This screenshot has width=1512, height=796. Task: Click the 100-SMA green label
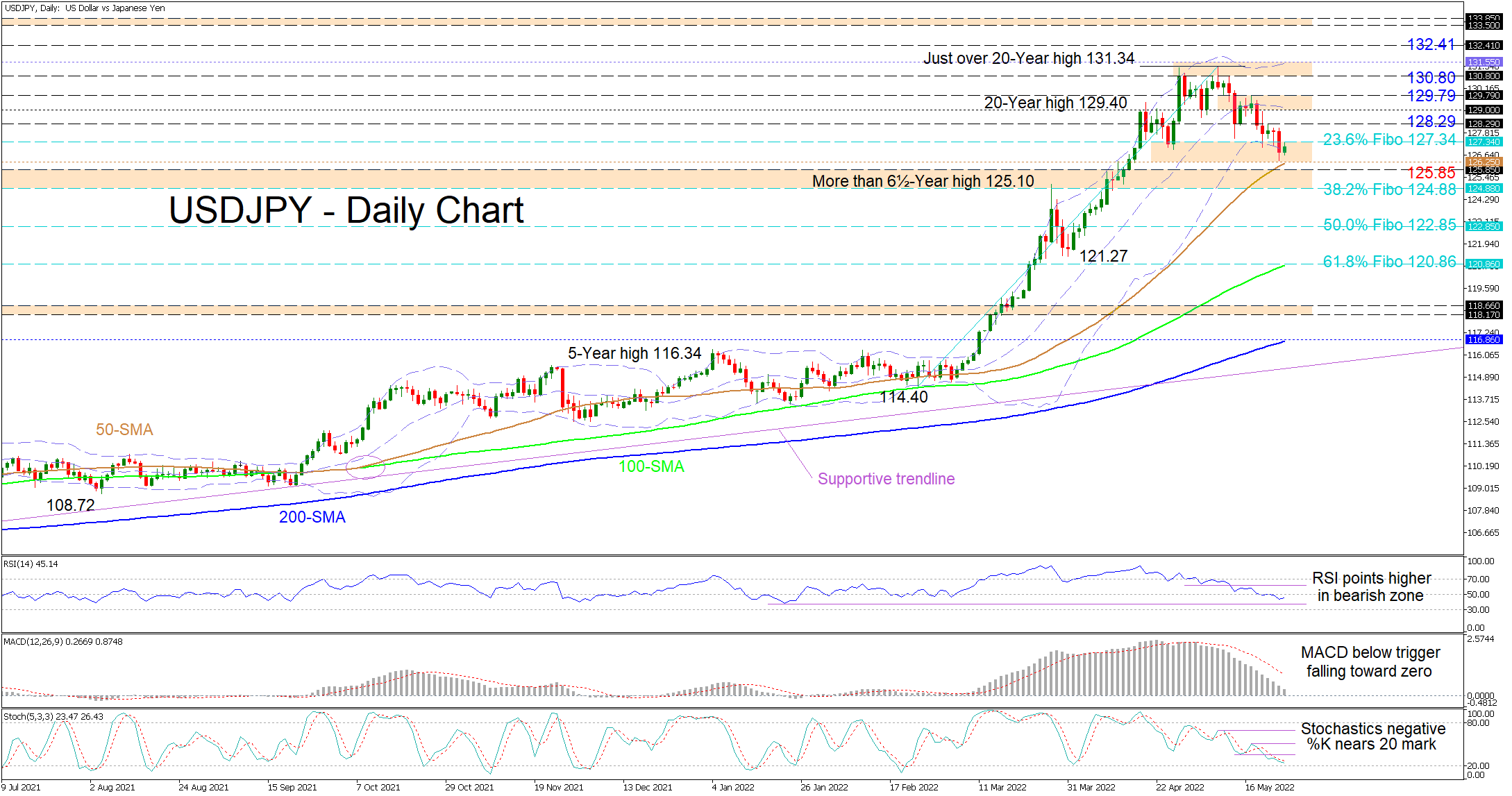coord(651,466)
